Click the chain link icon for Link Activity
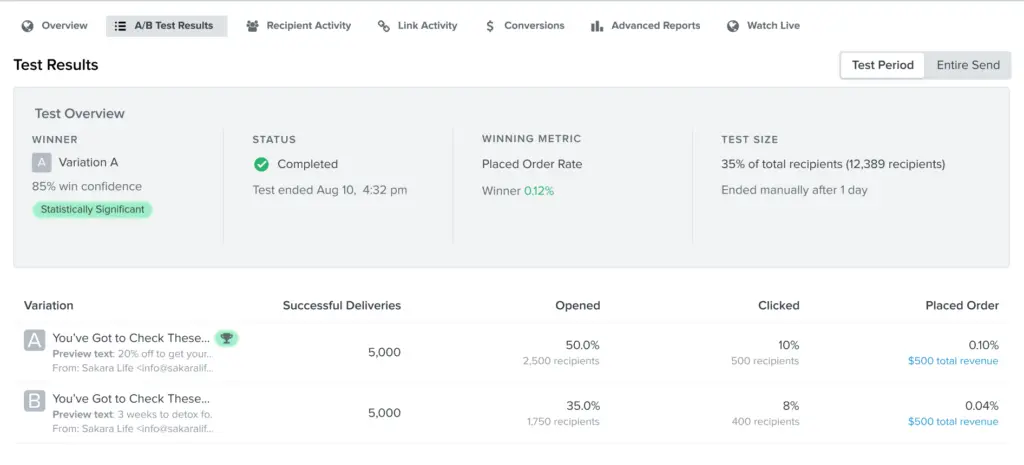1024x465 pixels. [384, 26]
